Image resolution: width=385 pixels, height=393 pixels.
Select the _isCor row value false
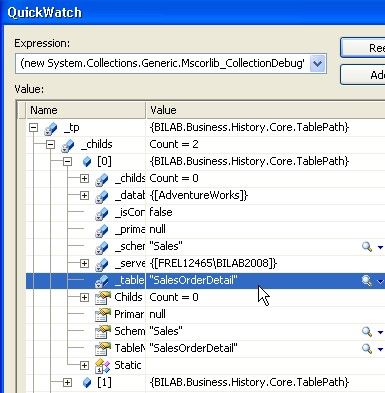pyautogui.click(x=161, y=212)
